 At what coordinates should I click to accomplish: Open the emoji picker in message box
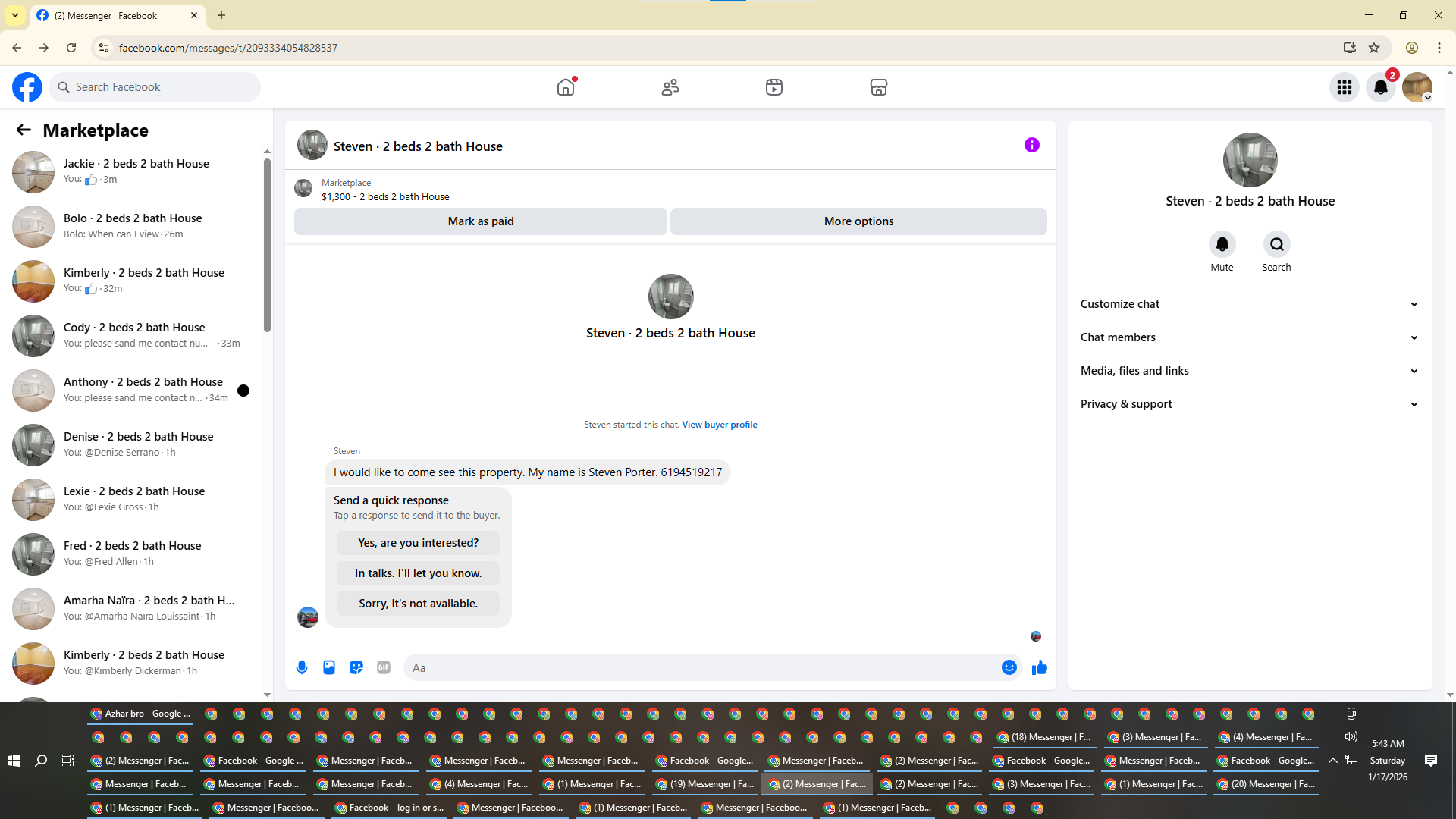1009,667
